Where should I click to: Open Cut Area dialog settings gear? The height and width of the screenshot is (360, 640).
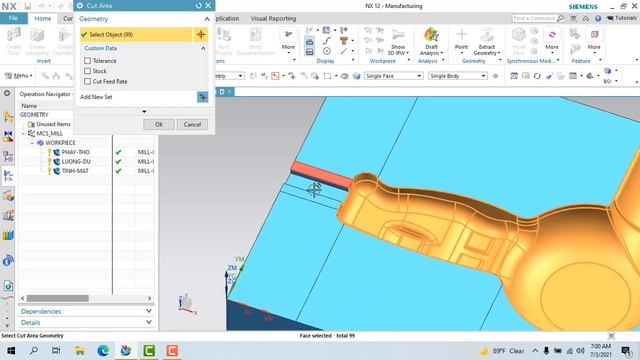click(x=80, y=6)
